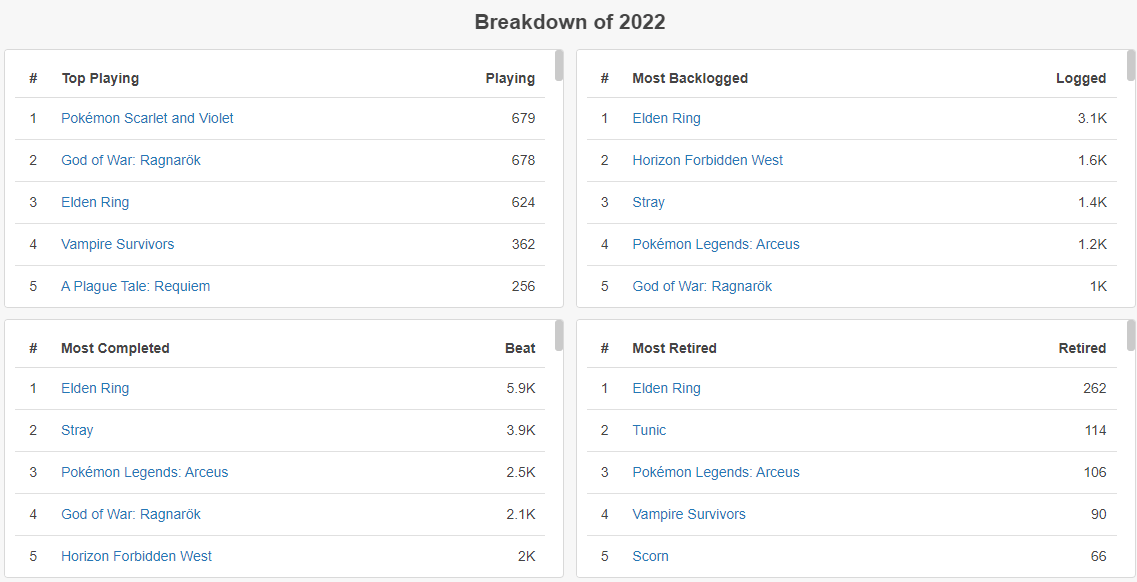
Task: Click Vampire Survivors in Most Retired
Action: click(689, 514)
